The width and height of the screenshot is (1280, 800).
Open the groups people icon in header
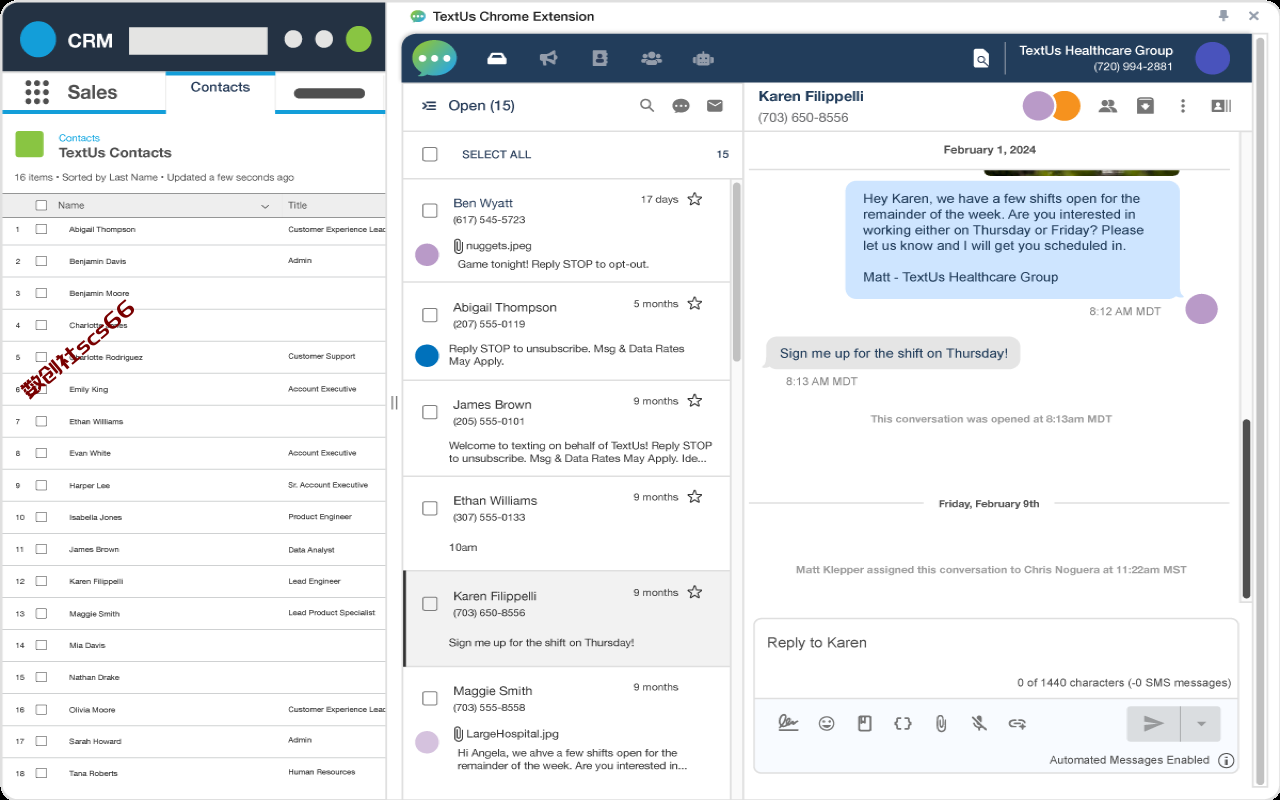point(651,58)
